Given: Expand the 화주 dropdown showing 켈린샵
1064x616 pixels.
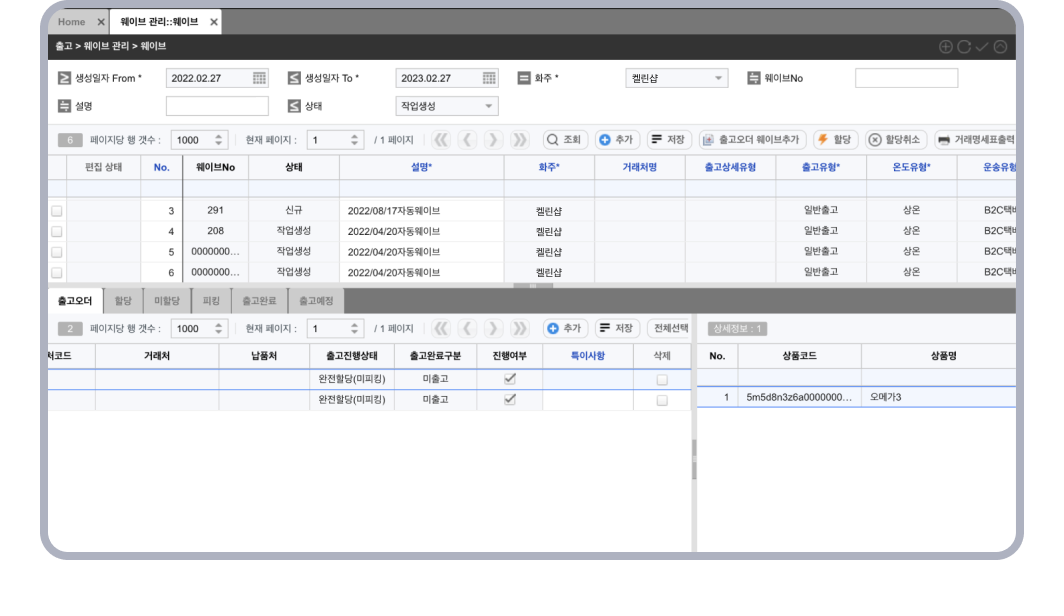Looking at the screenshot, I should coord(719,78).
